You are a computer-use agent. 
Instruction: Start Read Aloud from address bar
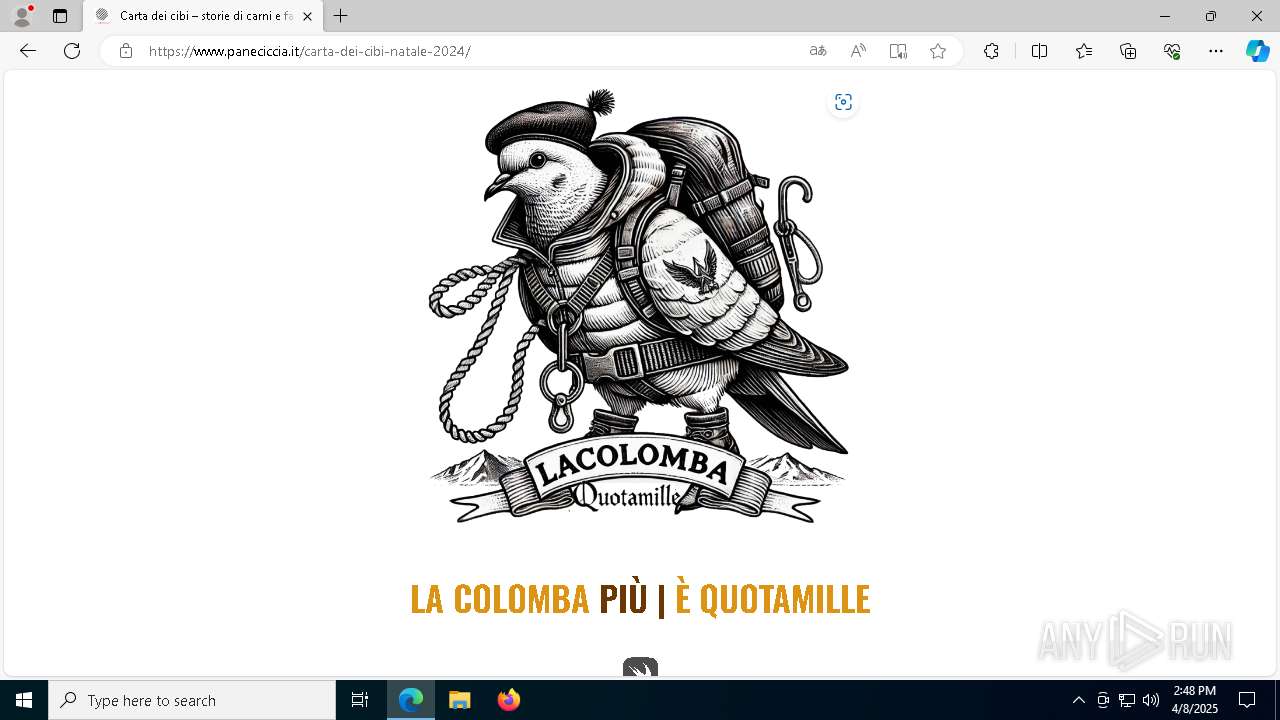[x=858, y=51]
